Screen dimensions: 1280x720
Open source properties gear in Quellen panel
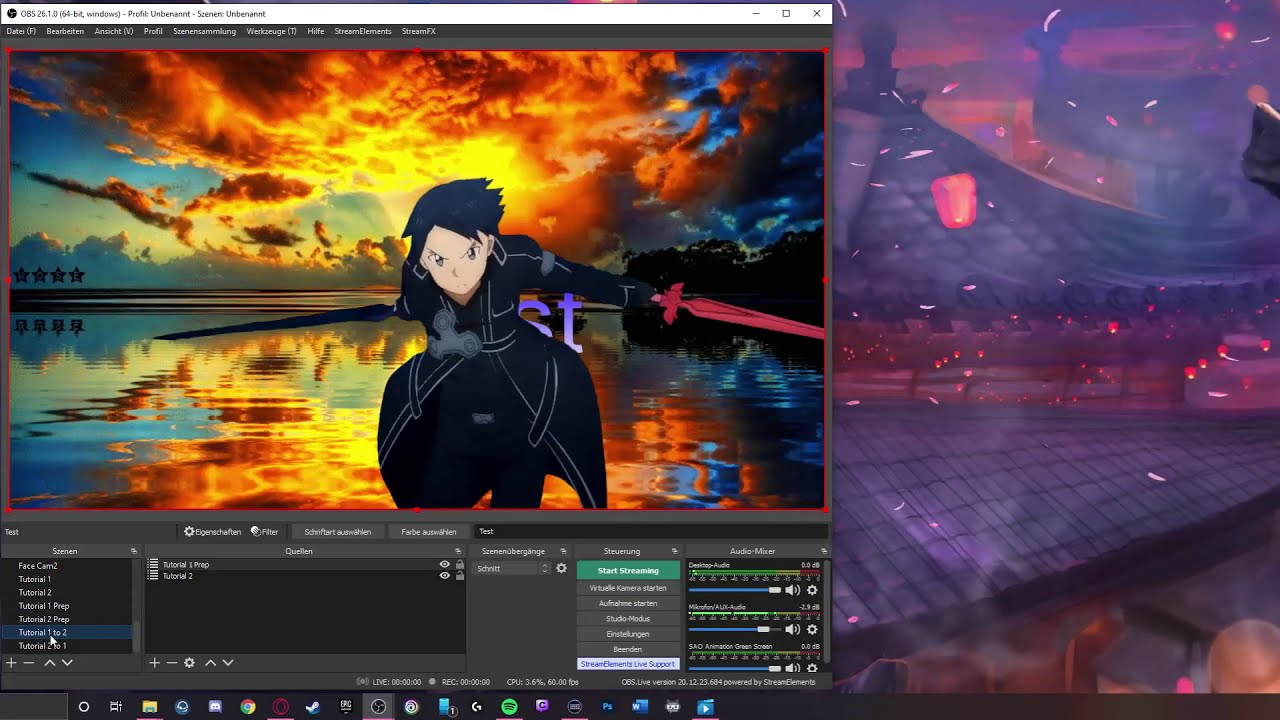click(189, 663)
